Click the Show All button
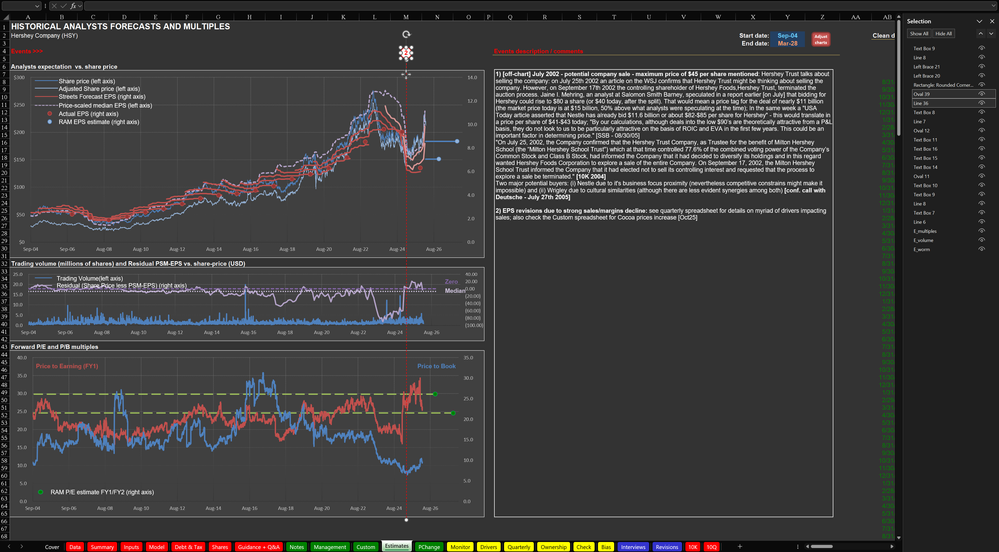The image size is (999, 552). click(x=919, y=34)
